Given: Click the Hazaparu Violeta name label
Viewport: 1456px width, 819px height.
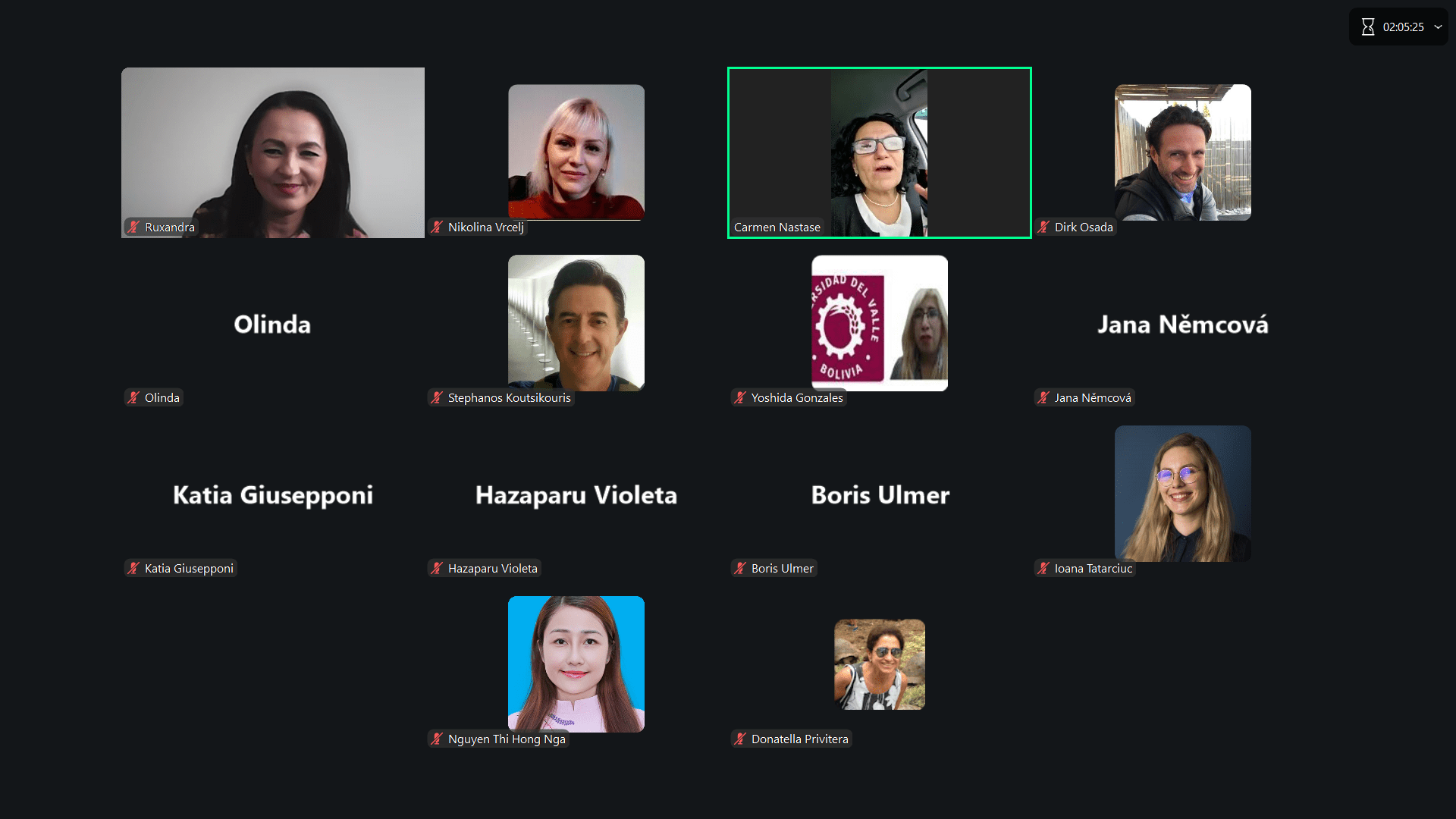Looking at the screenshot, I should [492, 568].
